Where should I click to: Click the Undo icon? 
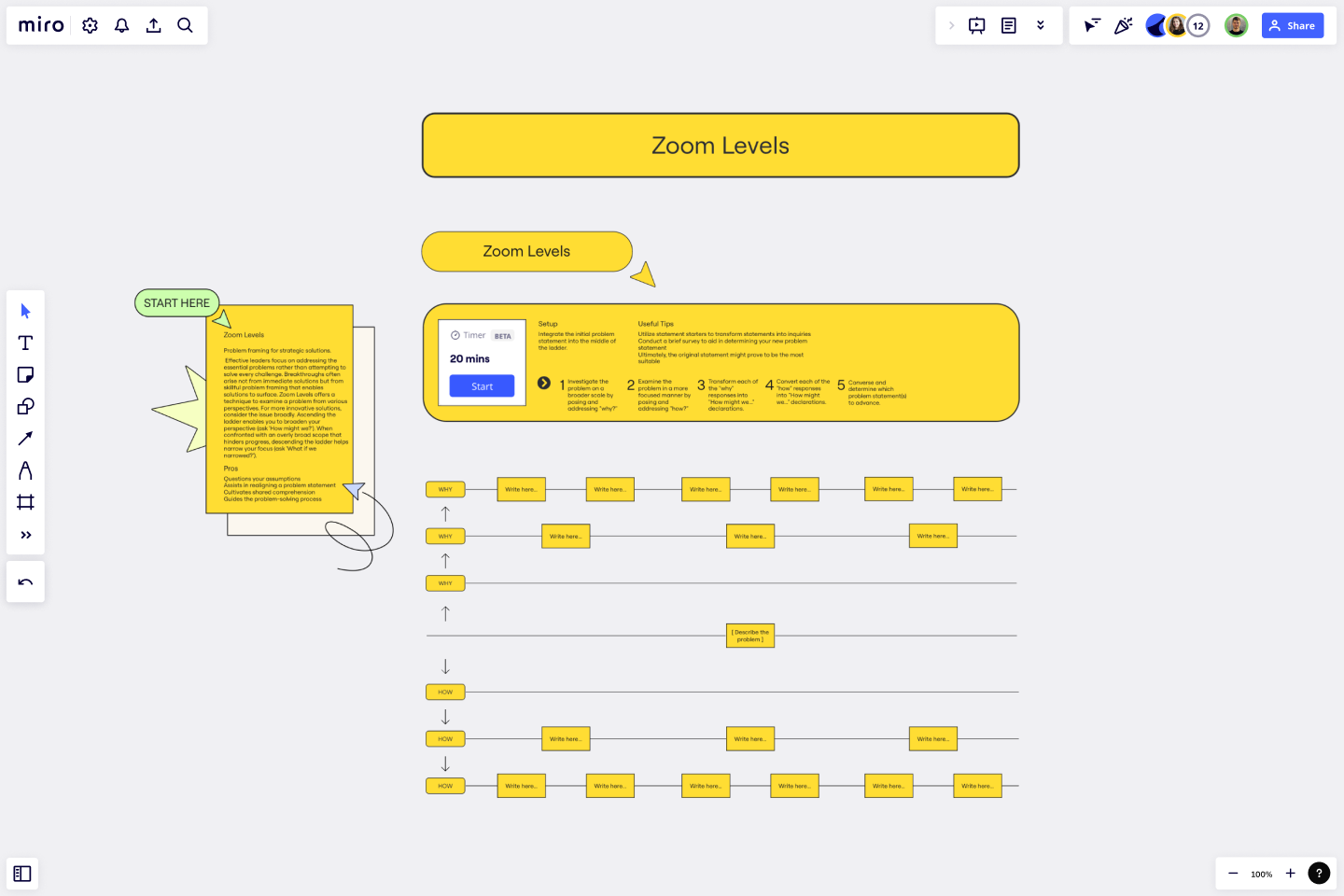[x=25, y=581]
